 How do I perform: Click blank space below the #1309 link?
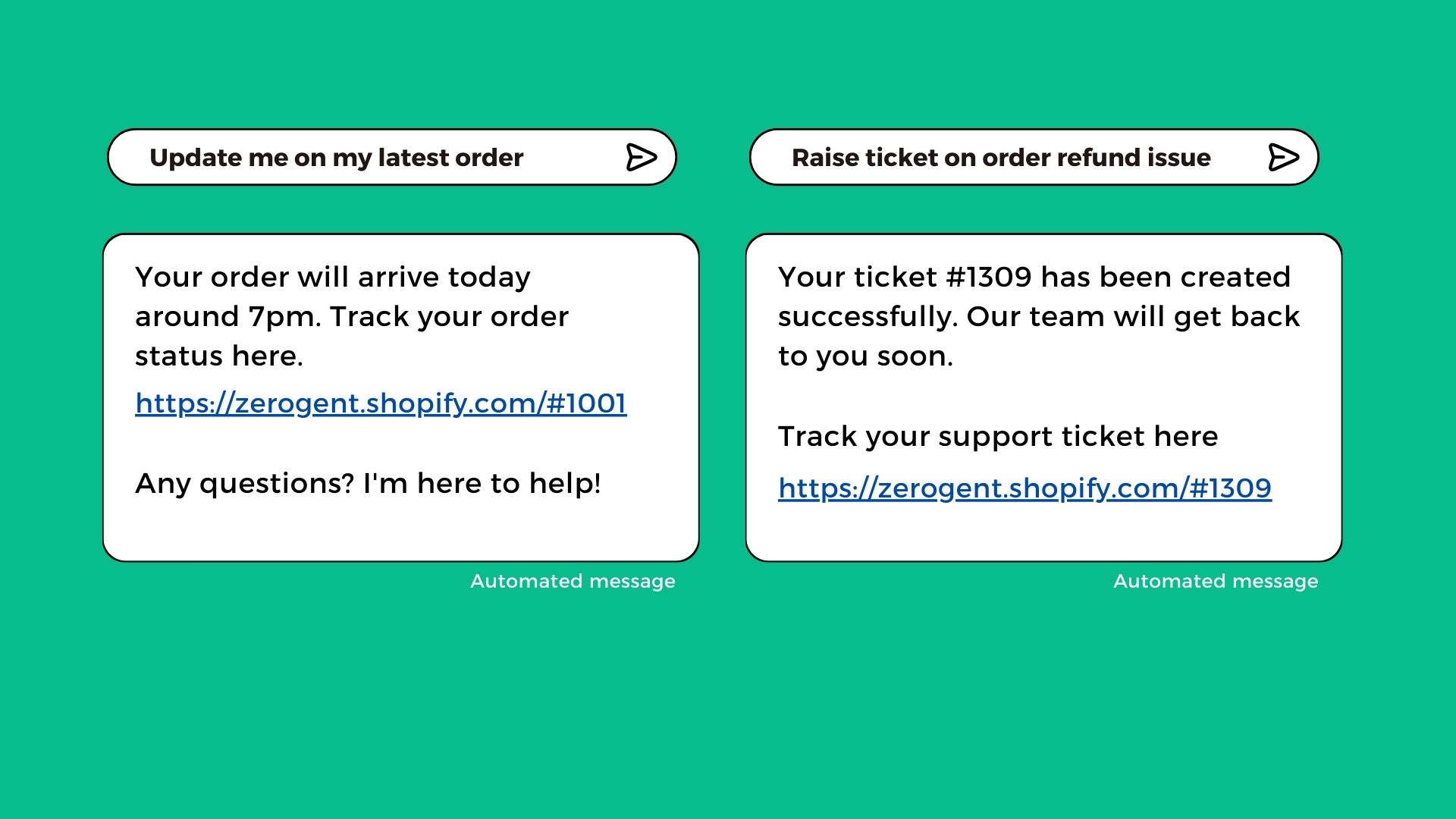1043,534
